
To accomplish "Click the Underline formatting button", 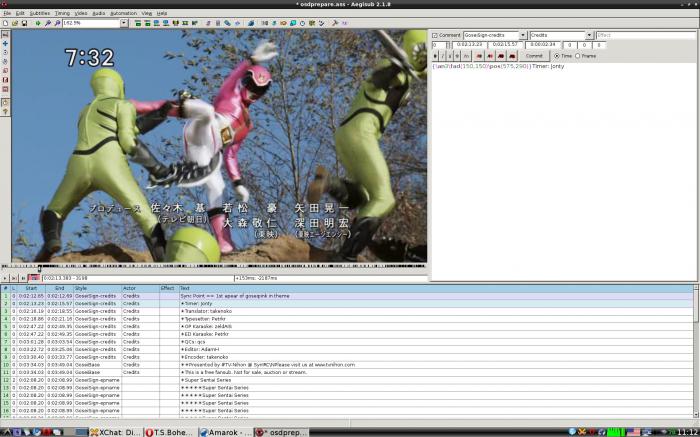I will click(450, 56).
